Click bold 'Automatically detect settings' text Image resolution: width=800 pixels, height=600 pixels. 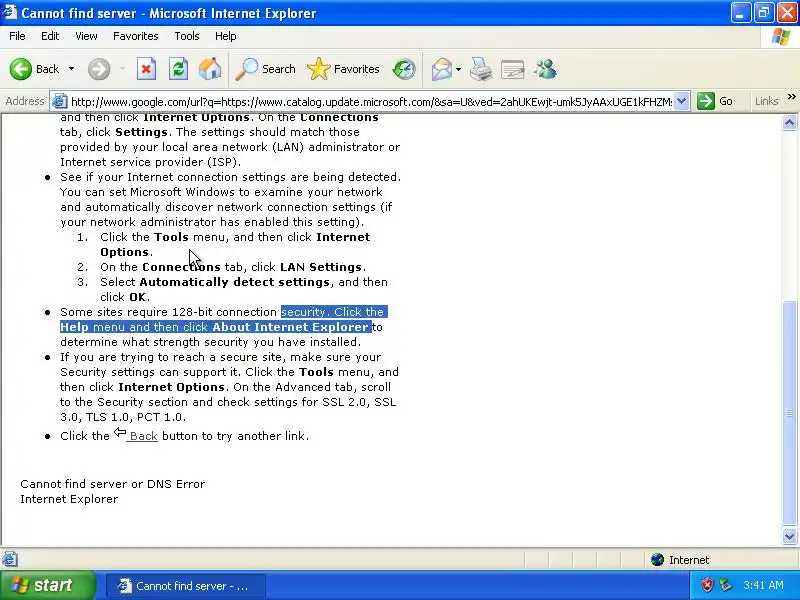tap(235, 282)
